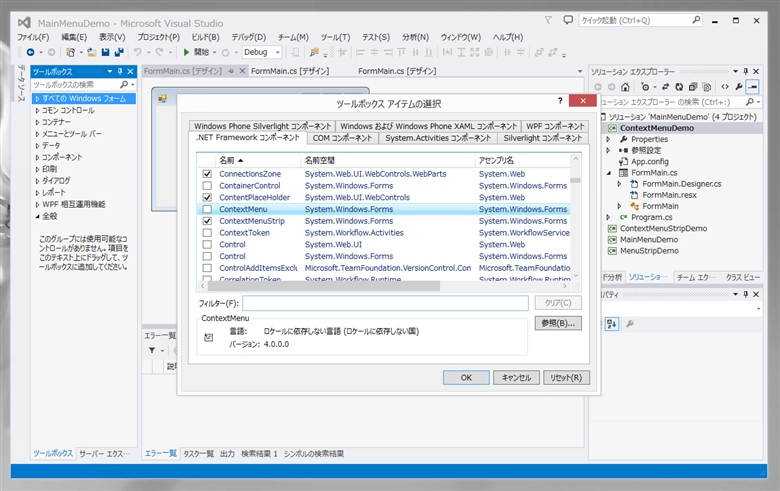
Task: Click the 参照(B)... browse button
Action: coord(558,323)
